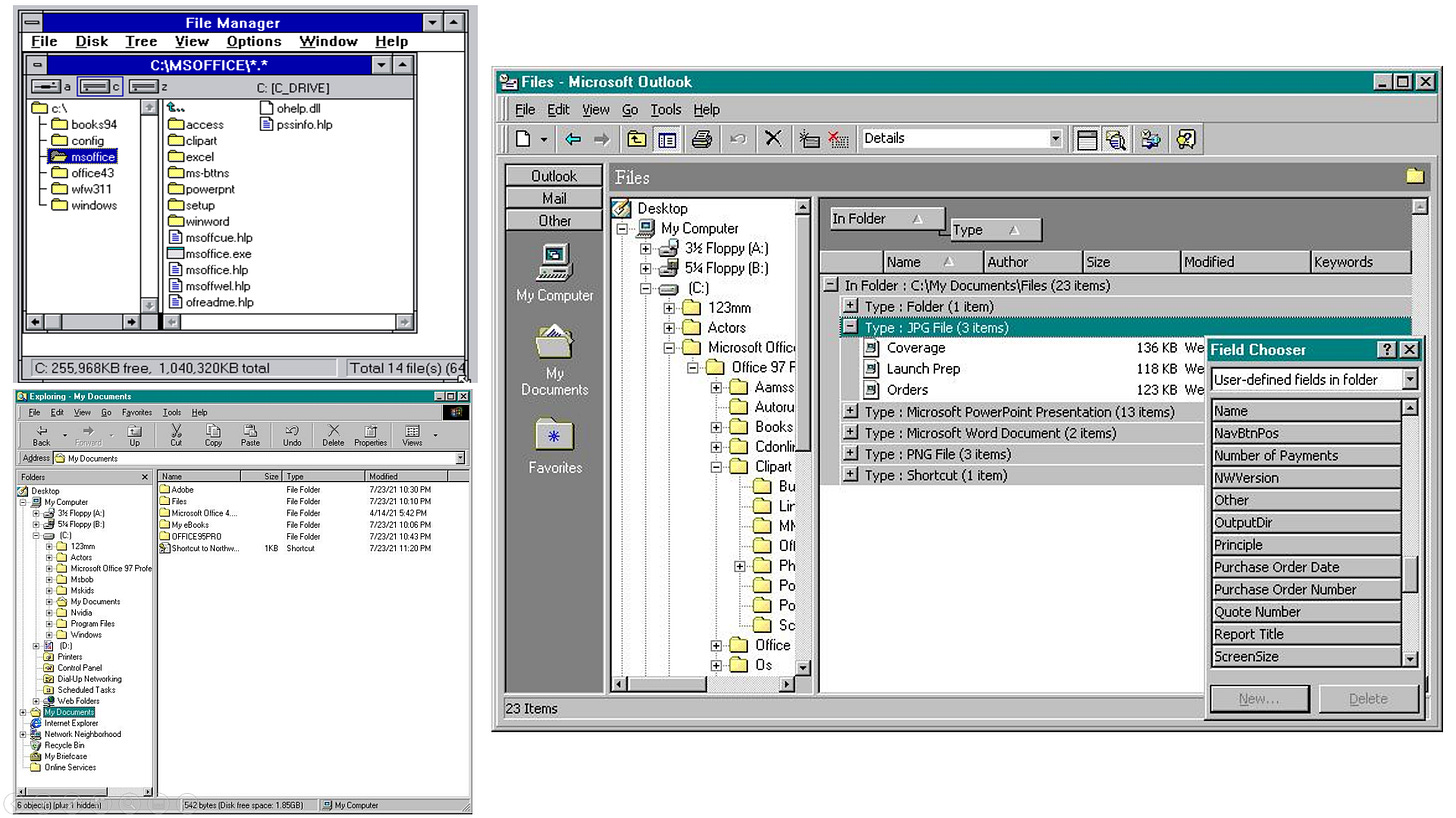Expand the 3½ Floppy (A:) node in Outlook tree
This screenshot has width=1456, height=818.
point(645,248)
